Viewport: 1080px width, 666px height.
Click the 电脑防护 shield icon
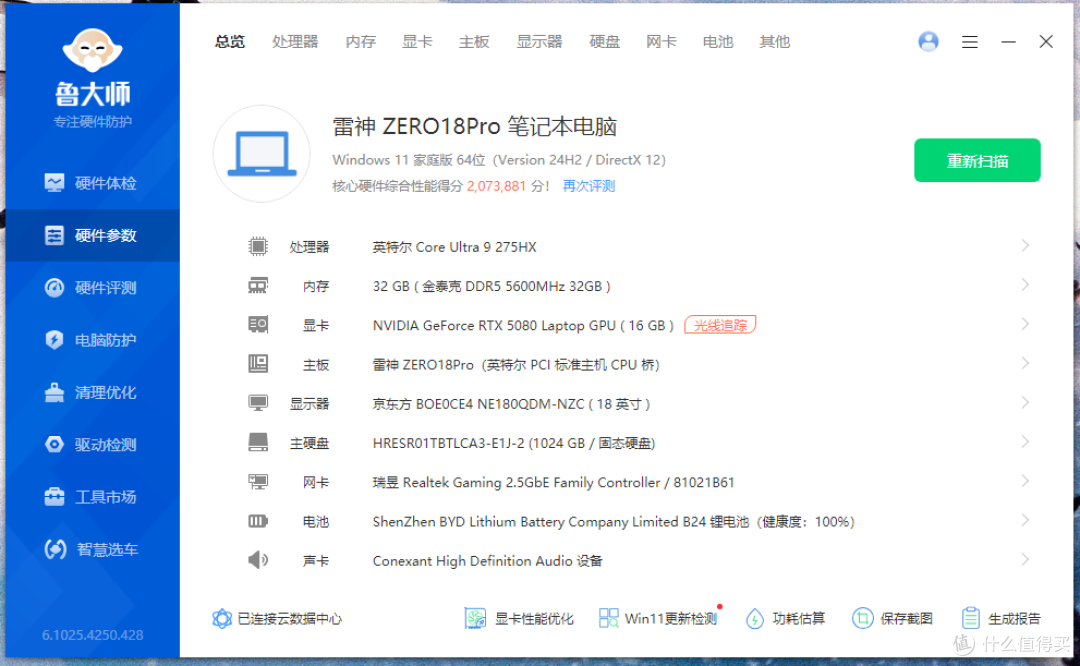click(x=54, y=340)
